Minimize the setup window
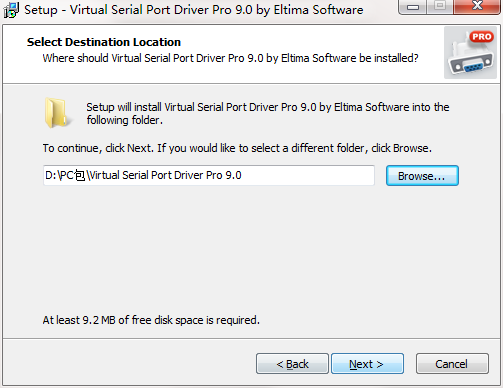Viewport: 503px width, 388px height. 413,7
